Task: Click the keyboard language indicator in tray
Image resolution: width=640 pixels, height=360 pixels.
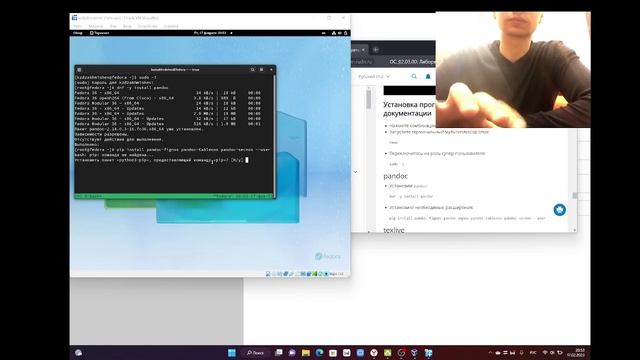Action: tap(533, 353)
